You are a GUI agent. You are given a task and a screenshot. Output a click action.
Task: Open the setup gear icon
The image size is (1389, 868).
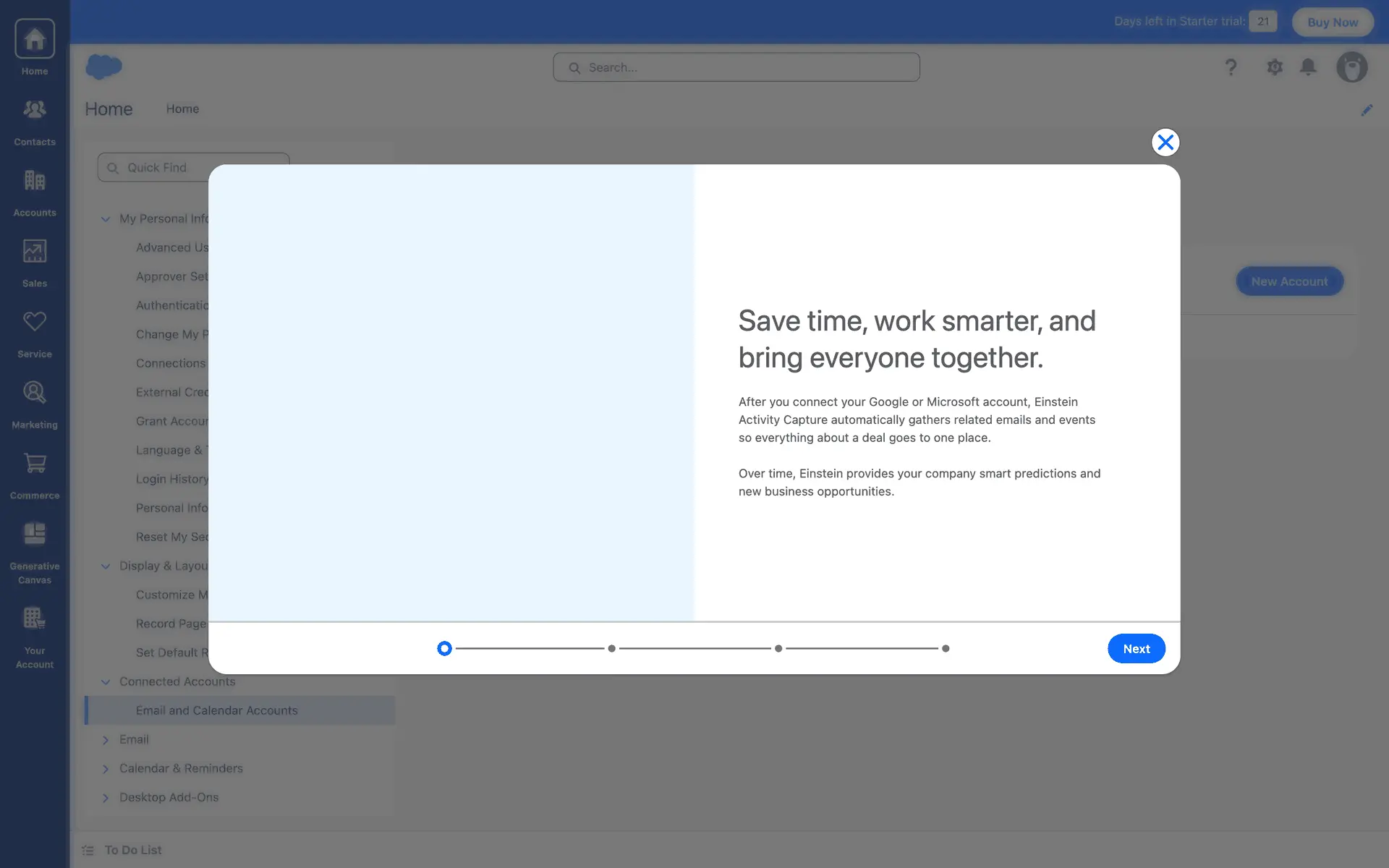1275,67
